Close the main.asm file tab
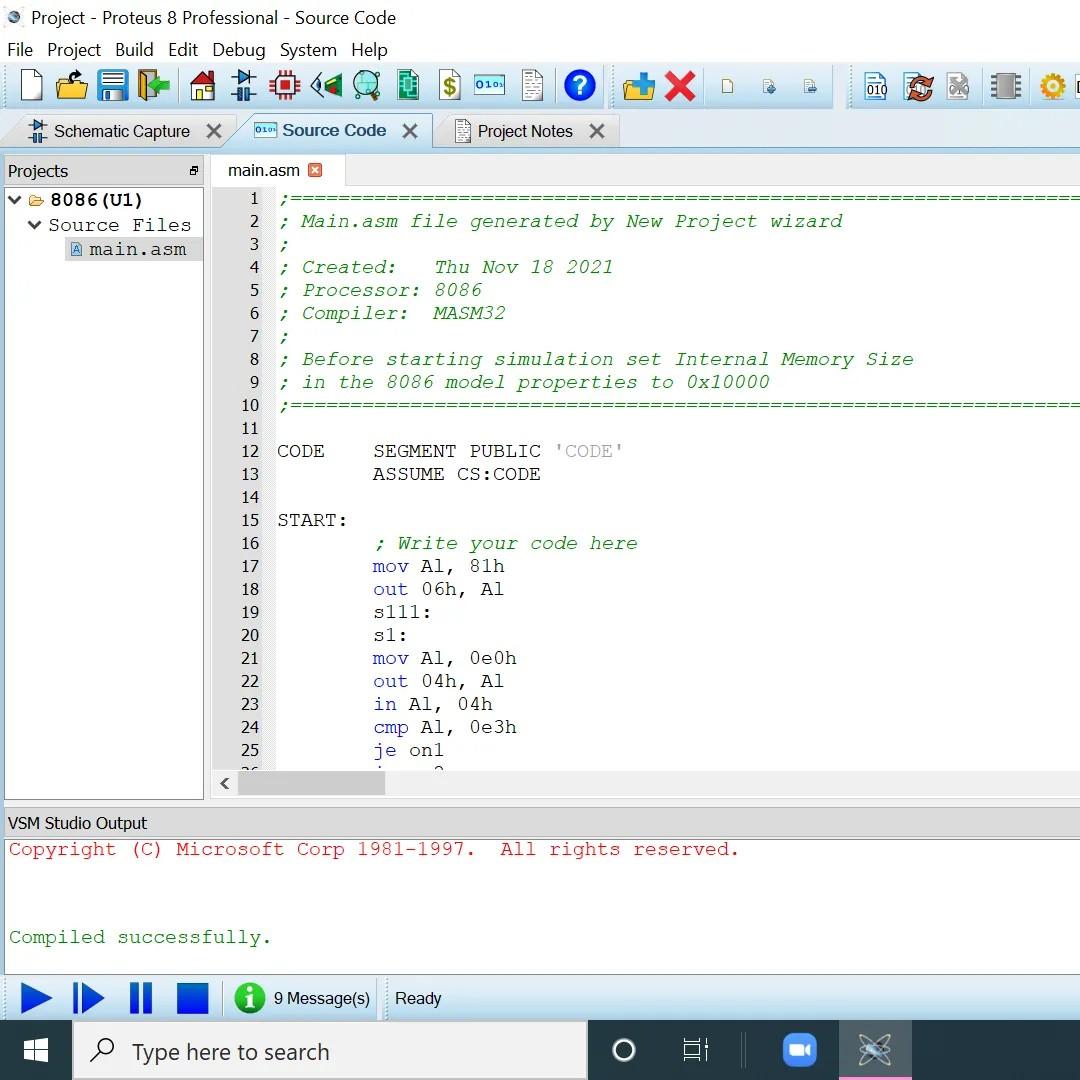Viewport: 1080px width, 1080px height. 315,170
